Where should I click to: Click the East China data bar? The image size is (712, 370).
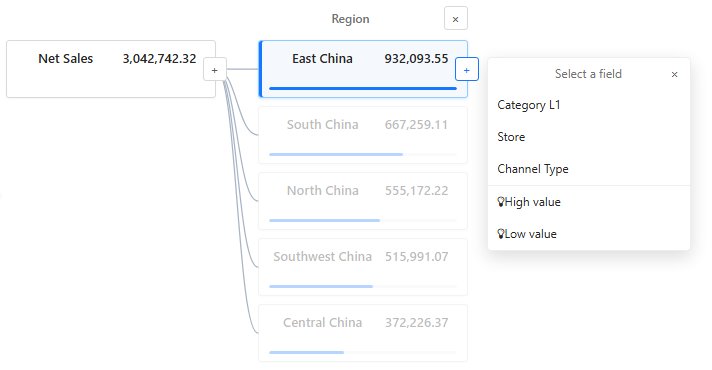coord(362,89)
